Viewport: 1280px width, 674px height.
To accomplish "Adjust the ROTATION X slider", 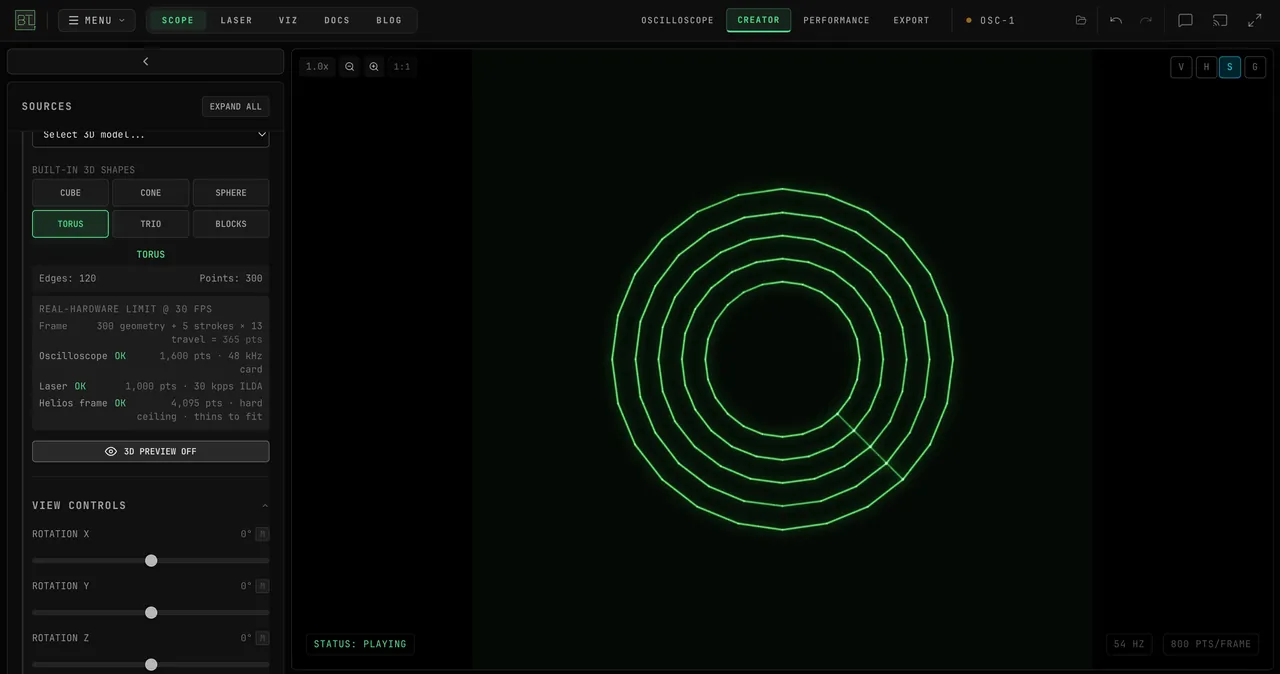I will click(x=151, y=561).
